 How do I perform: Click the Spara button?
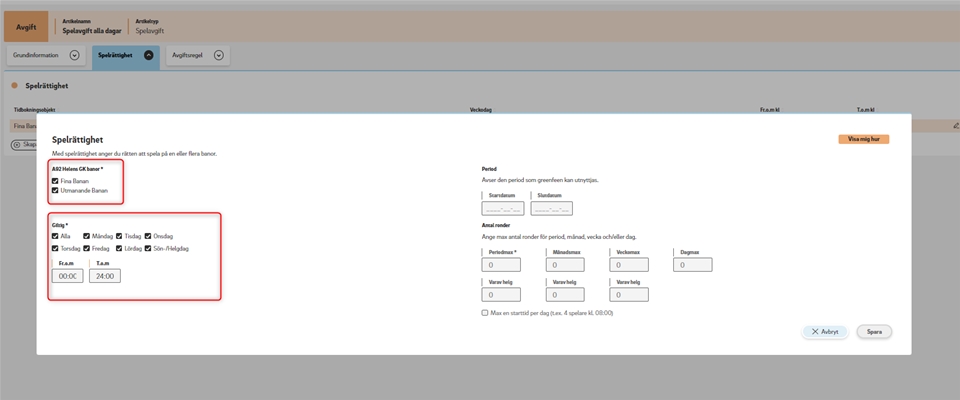pos(874,331)
